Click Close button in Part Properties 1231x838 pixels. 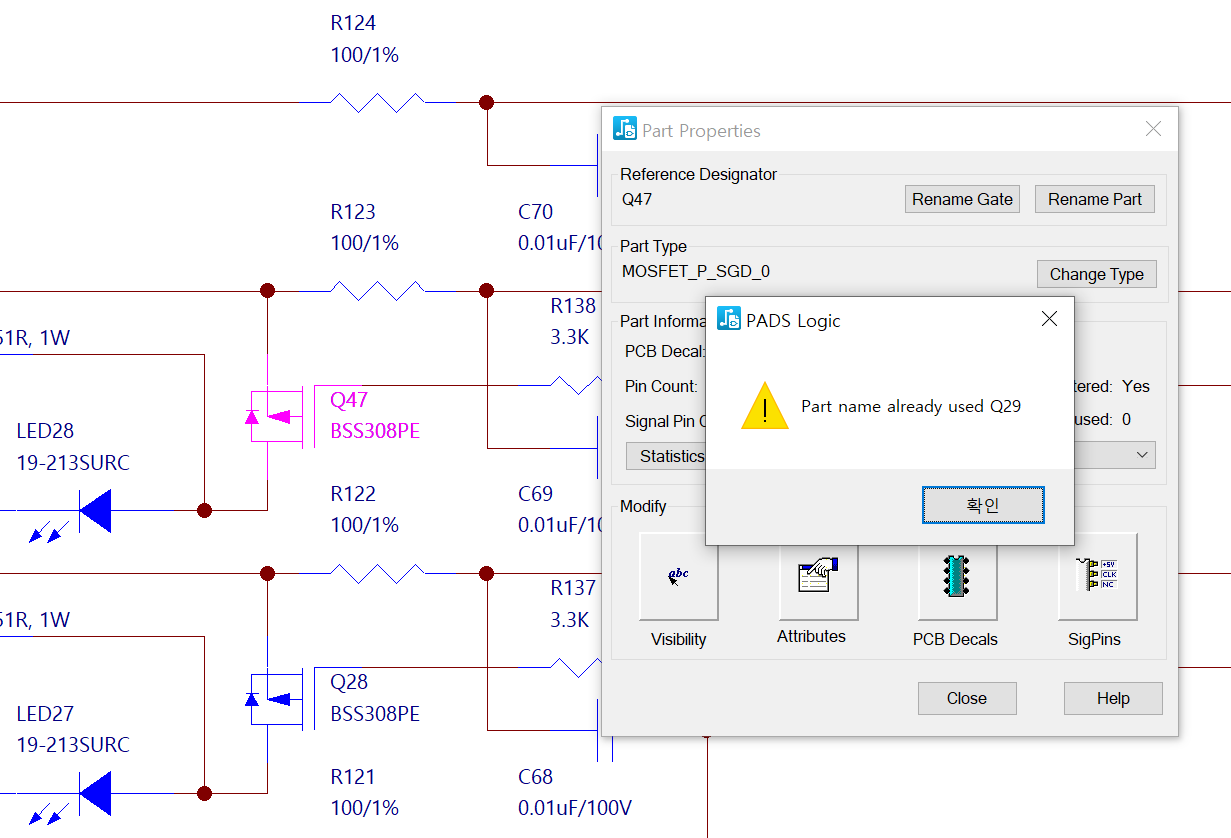[x=966, y=698]
